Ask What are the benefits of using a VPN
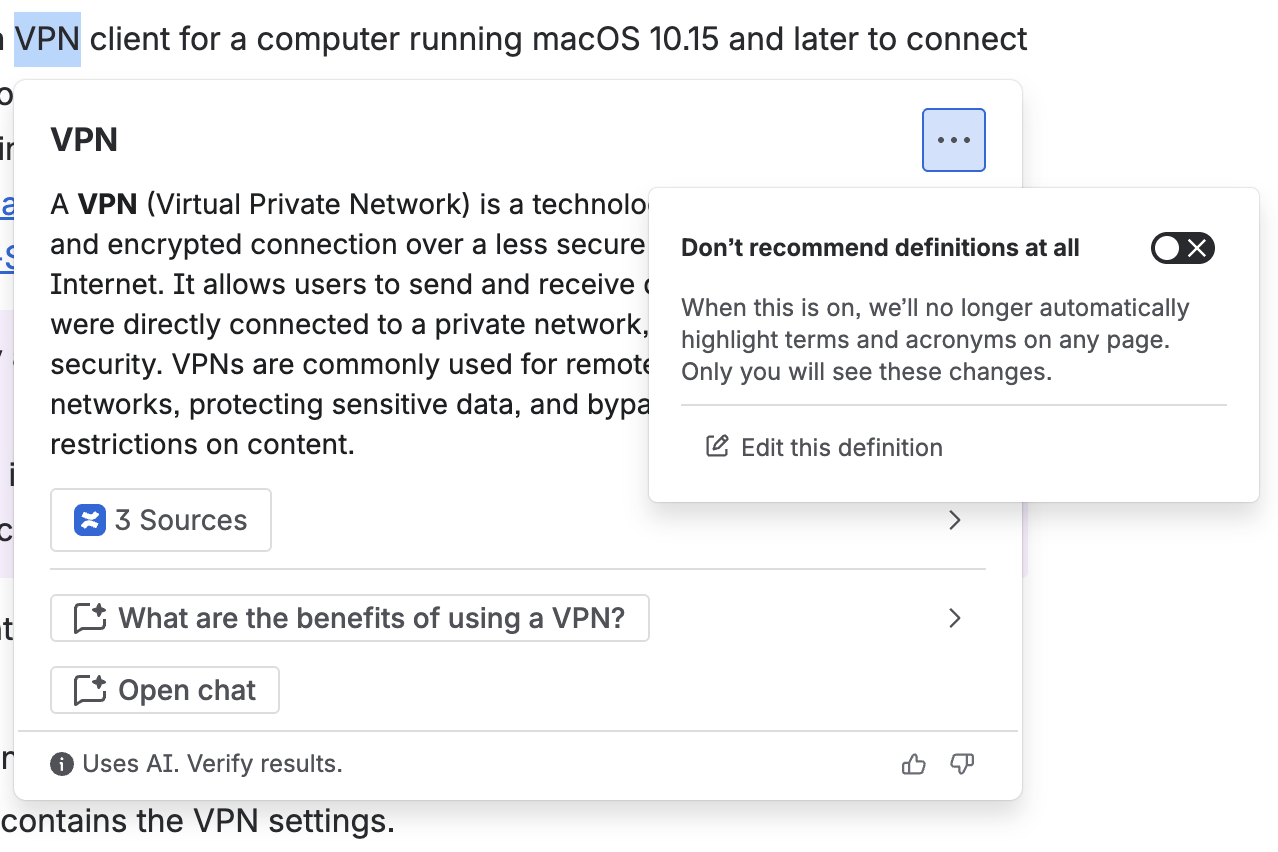 [350, 618]
